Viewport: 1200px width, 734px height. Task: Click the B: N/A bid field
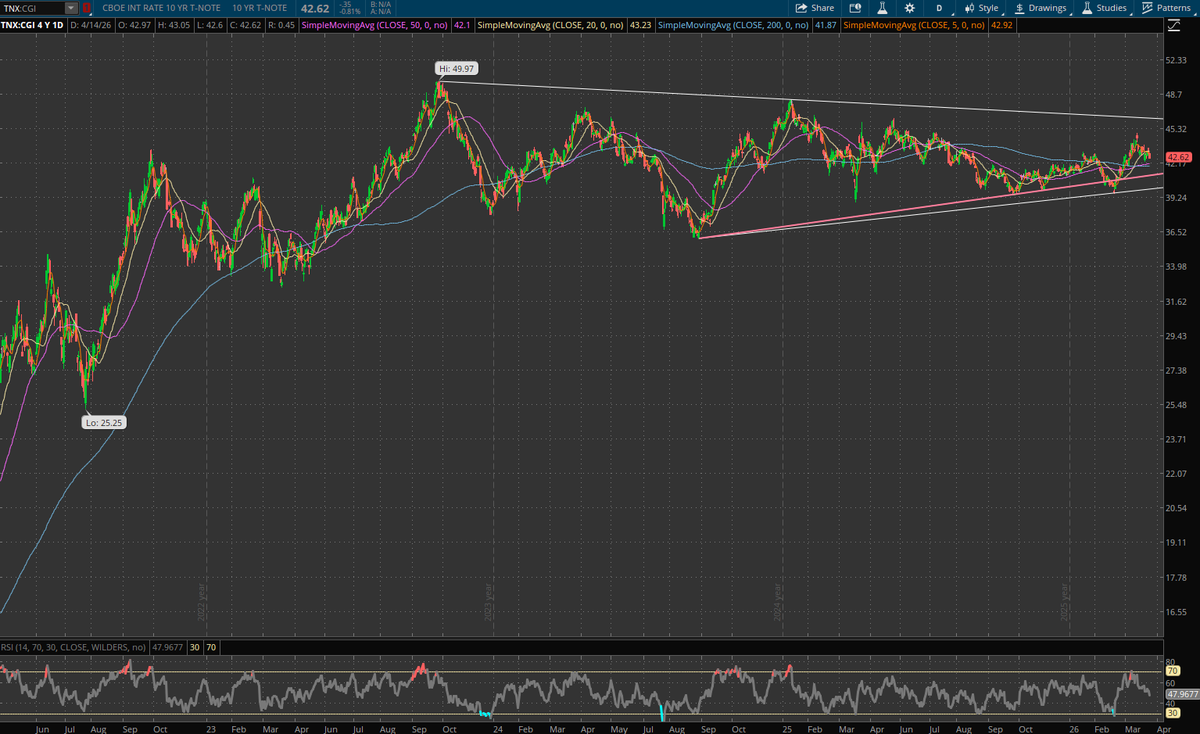pos(382,4)
